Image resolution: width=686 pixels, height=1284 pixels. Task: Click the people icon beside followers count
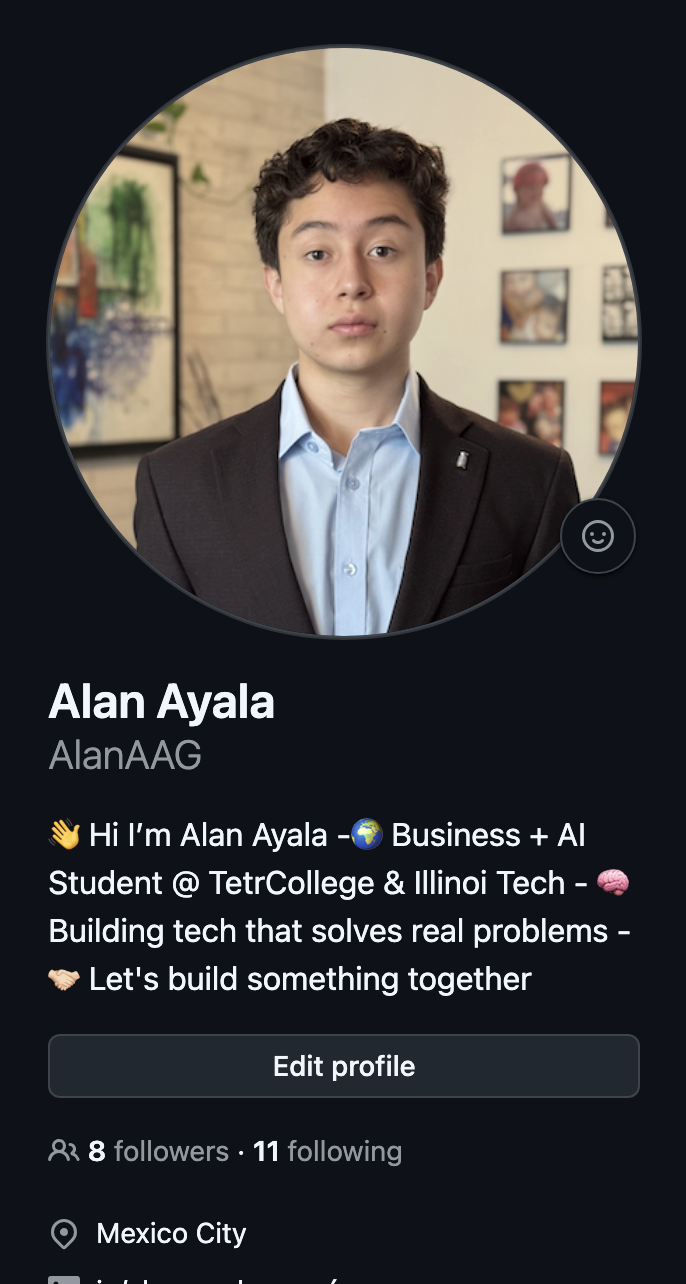coord(63,1151)
